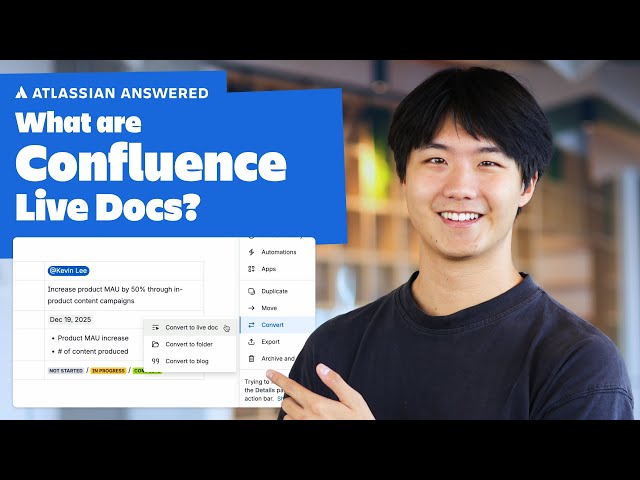
Task: Click the quote icon beside Convert to blog
Action: (156, 361)
